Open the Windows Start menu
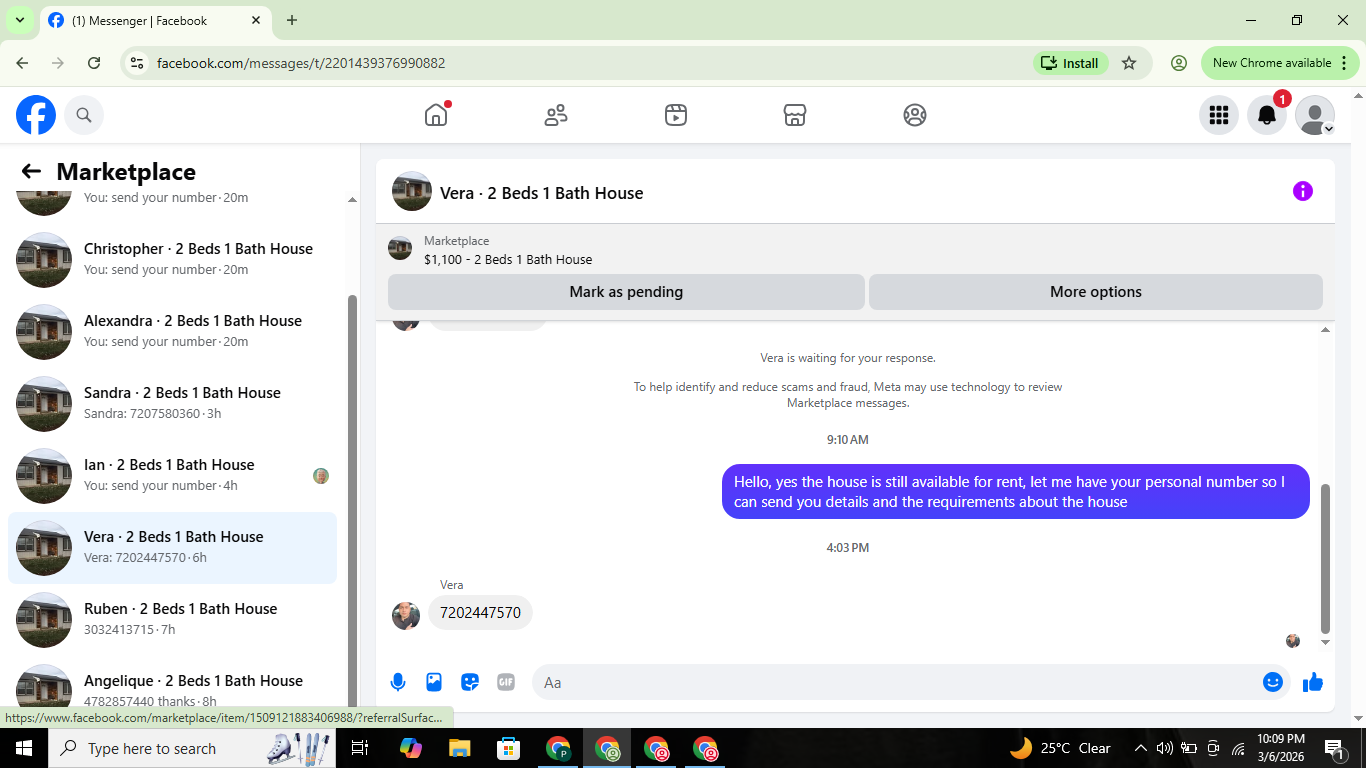This screenshot has height=768, width=1366. point(24,748)
